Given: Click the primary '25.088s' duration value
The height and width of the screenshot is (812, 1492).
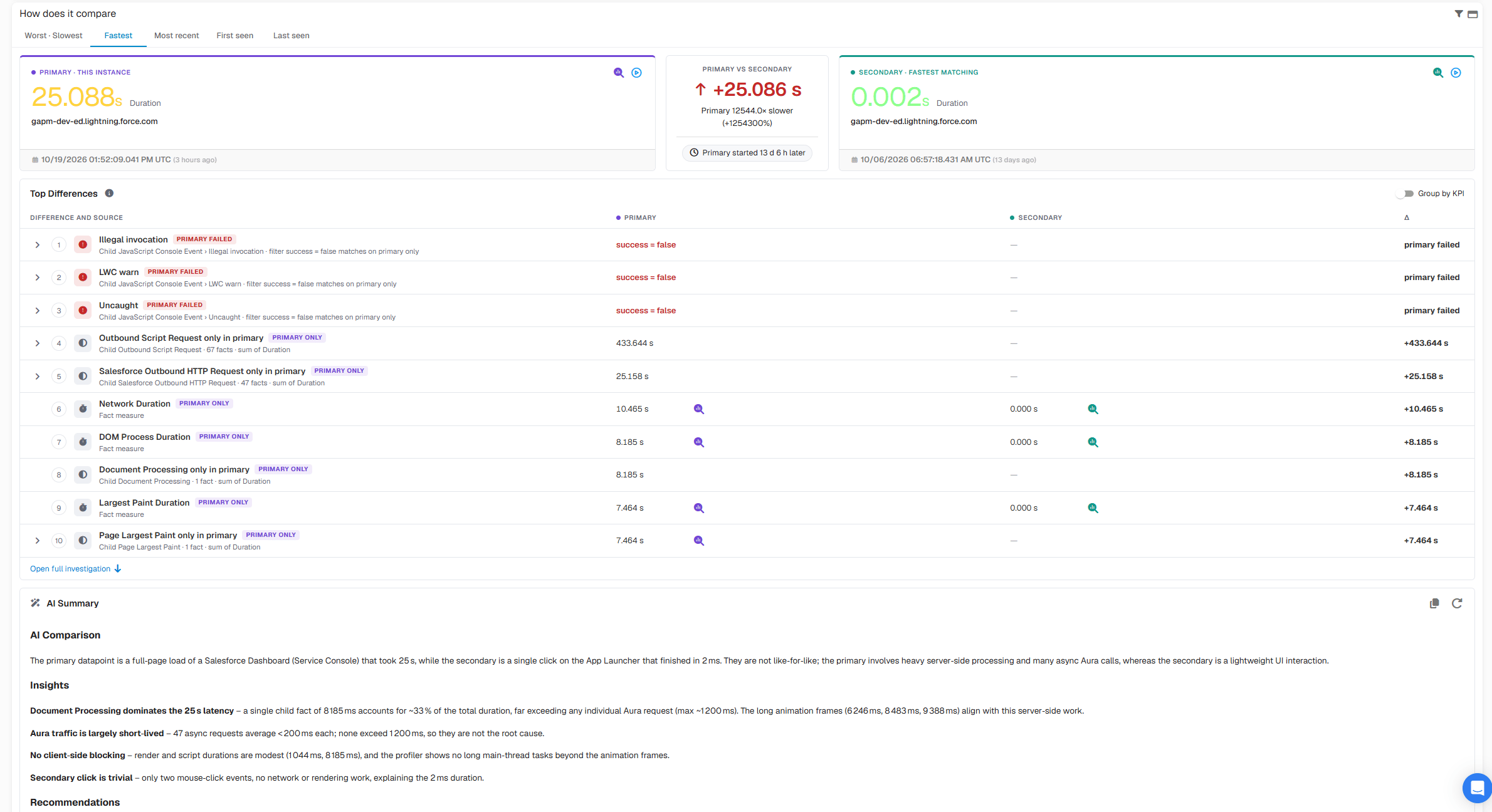Looking at the screenshot, I should [x=77, y=97].
